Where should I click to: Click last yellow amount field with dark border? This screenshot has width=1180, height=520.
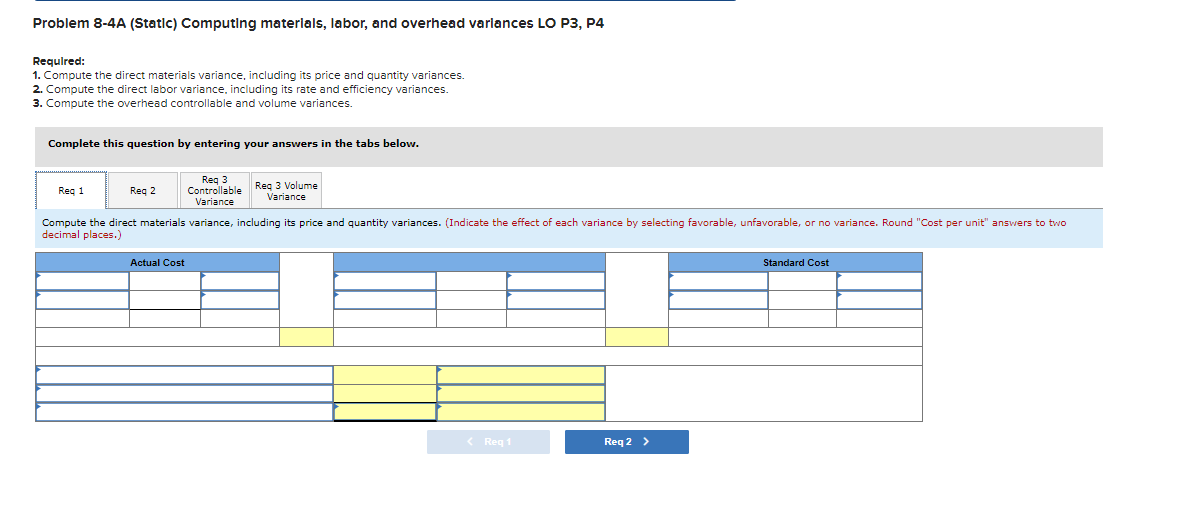[x=385, y=412]
